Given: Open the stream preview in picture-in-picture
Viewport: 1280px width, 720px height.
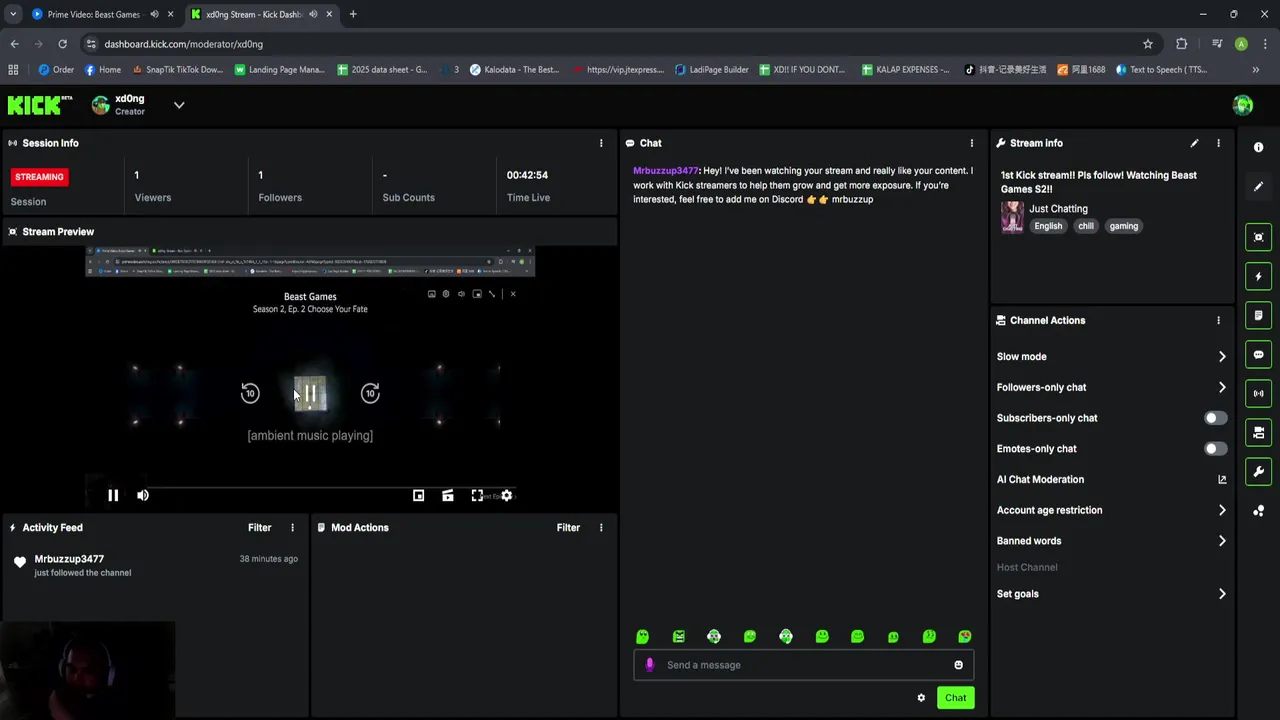Looking at the screenshot, I should pyautogui.click(x=418, y=495).
